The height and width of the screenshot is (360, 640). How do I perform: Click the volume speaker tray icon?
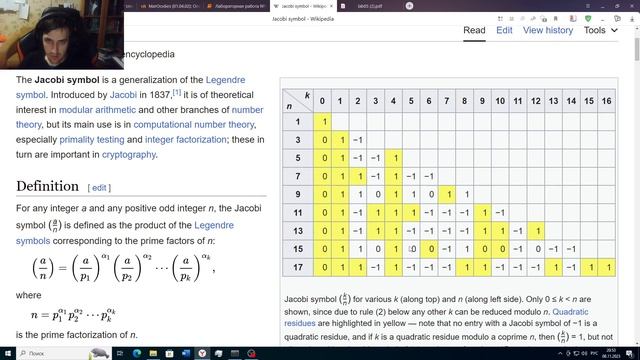click(584, 353)
